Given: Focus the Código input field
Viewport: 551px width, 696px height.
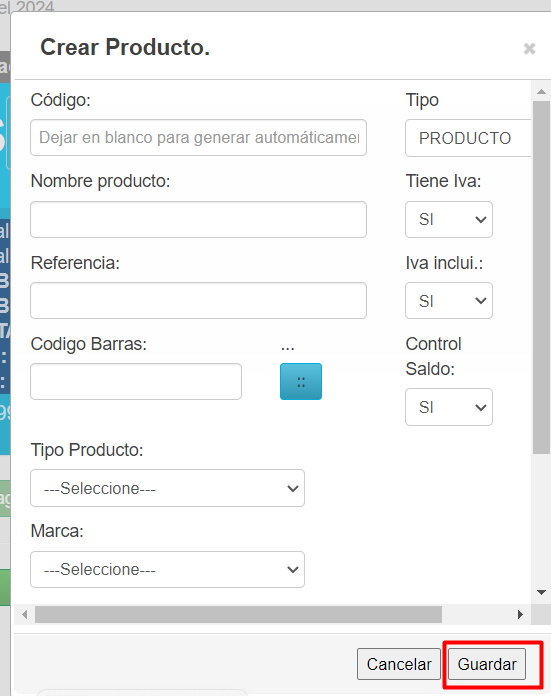Looking at the screenshot, I should 198,138.
